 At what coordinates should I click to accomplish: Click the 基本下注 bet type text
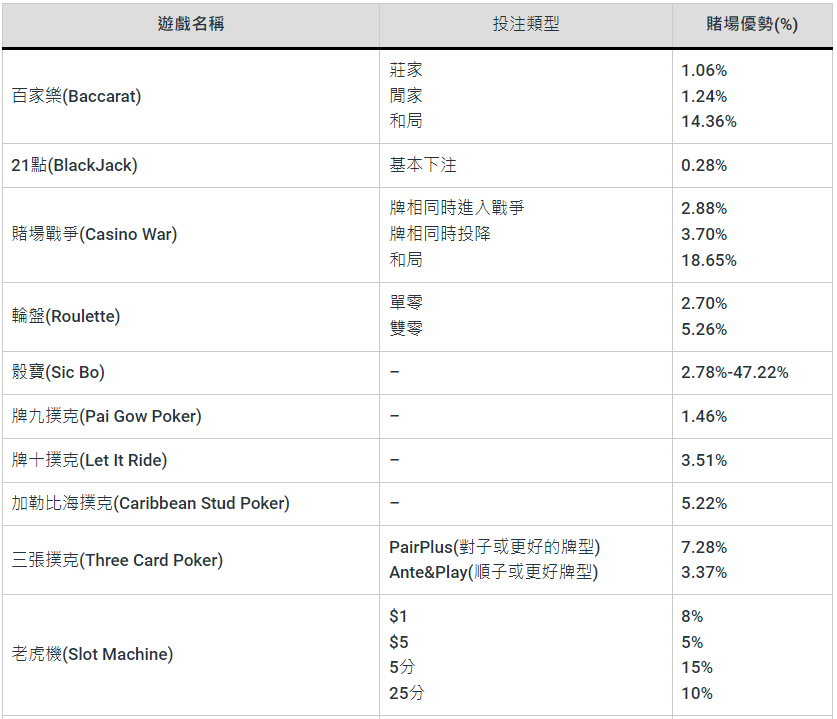tap(422, 166)
